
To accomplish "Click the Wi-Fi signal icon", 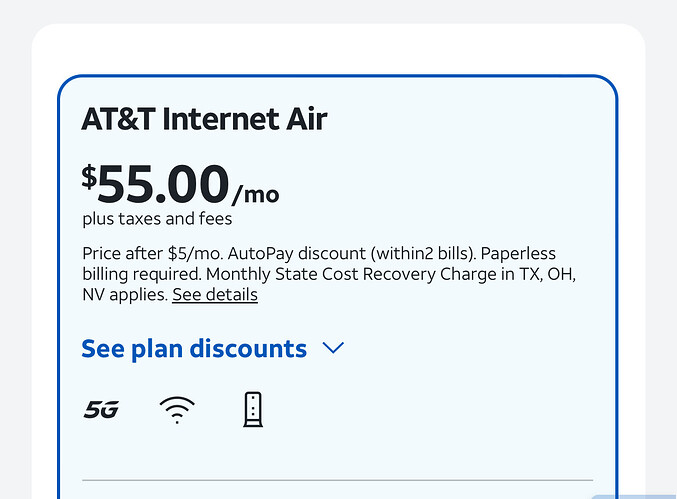I will (177, 409).
